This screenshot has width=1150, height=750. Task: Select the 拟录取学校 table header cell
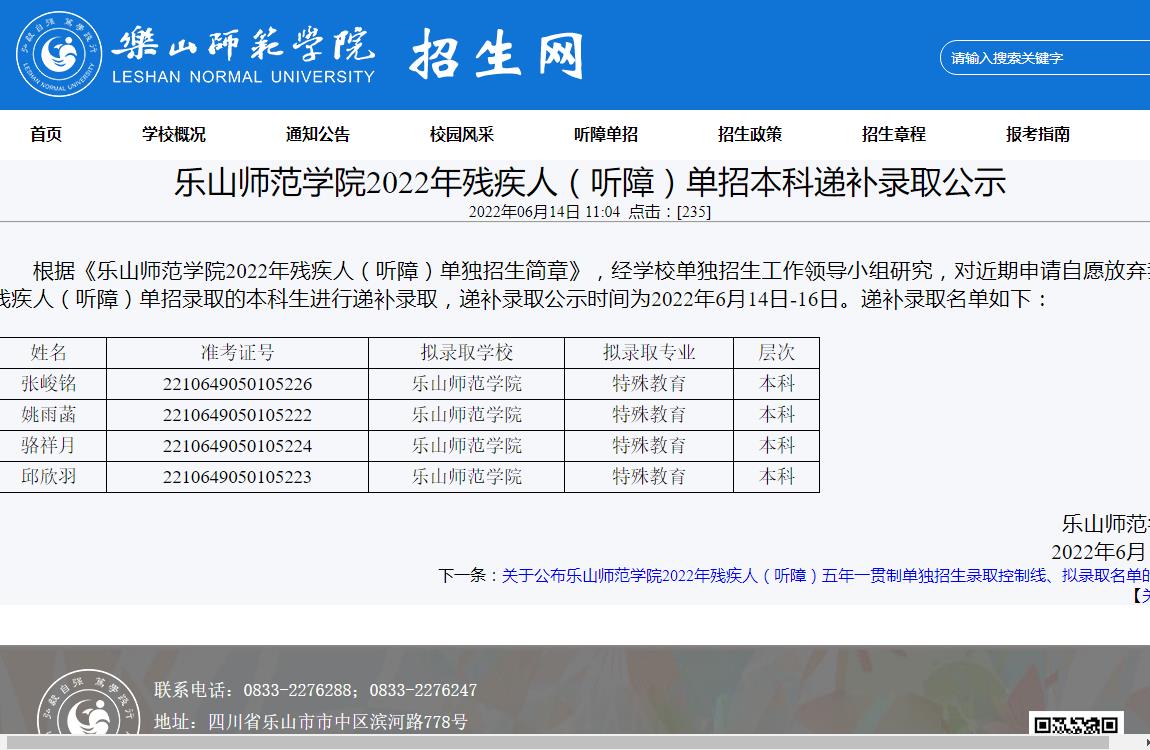click(466, 353)
